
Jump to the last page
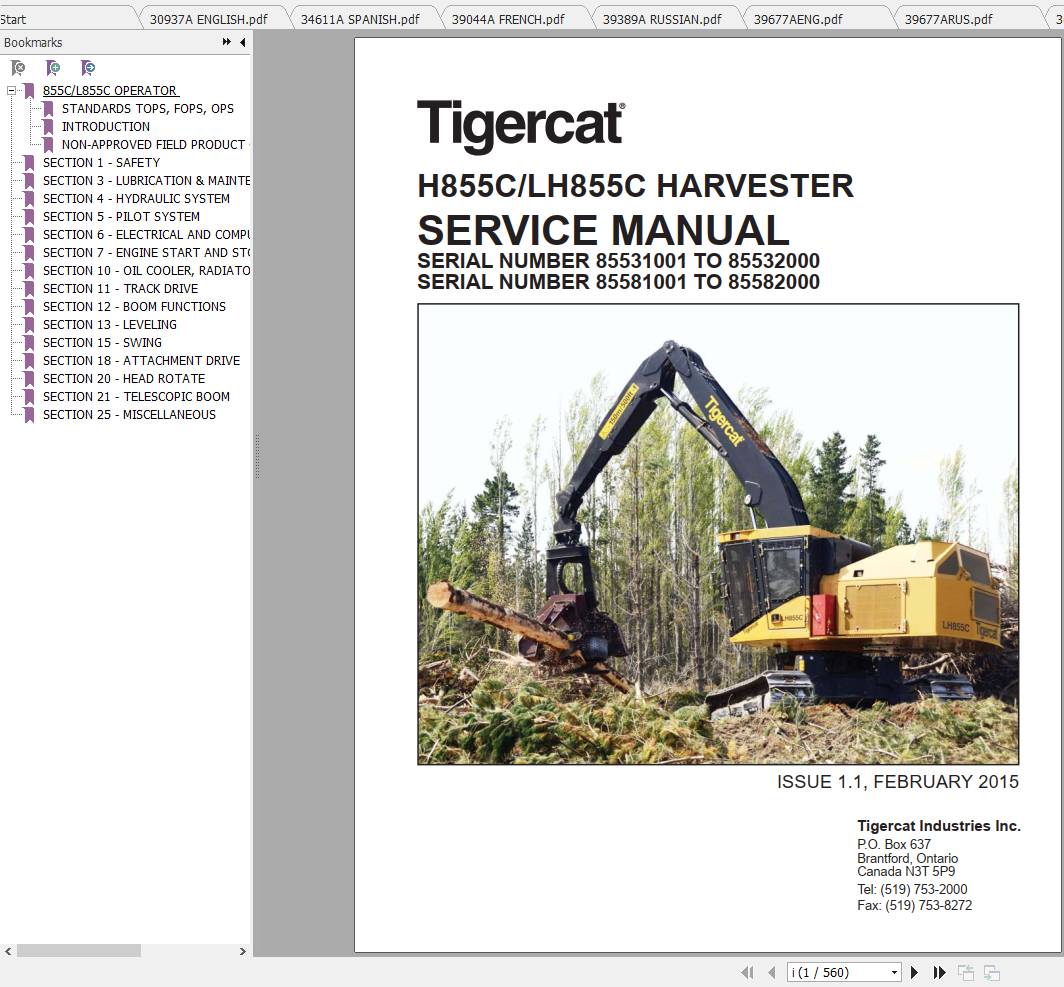938,972
